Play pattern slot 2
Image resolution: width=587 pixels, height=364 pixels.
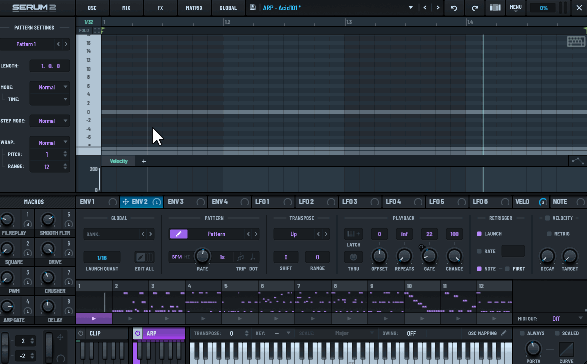click(x=130, y=319)
